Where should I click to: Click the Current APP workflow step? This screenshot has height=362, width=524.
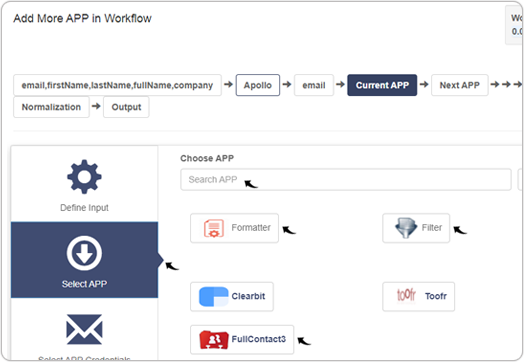tap(382, 85)
